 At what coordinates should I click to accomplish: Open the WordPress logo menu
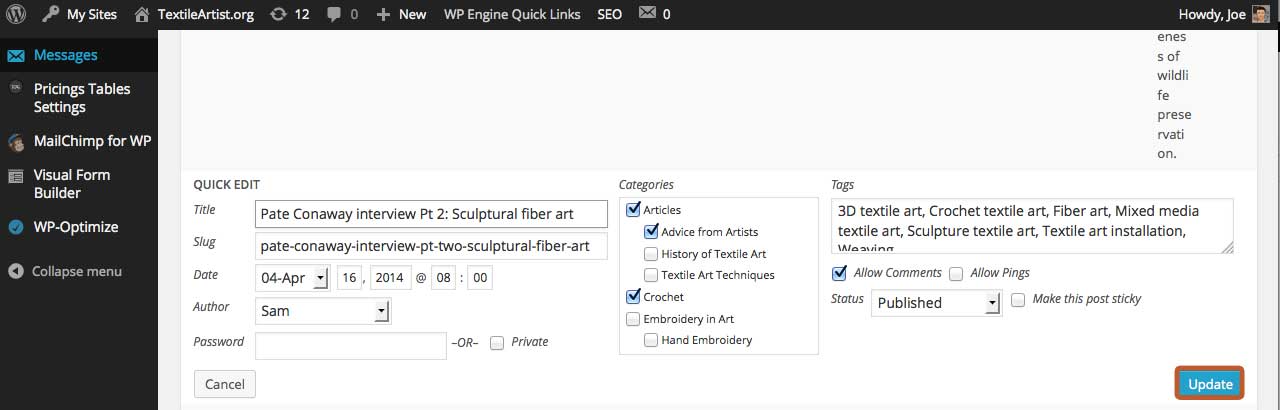pyautogui.click(x=16, y=14)
